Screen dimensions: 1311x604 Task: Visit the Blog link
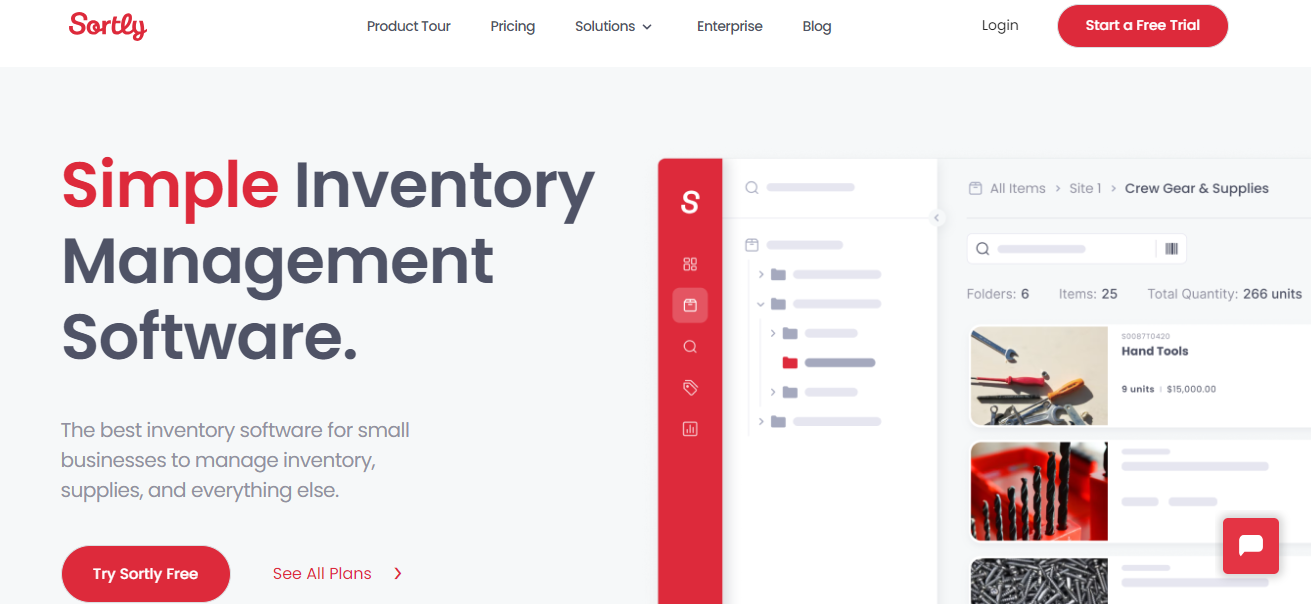816,26
